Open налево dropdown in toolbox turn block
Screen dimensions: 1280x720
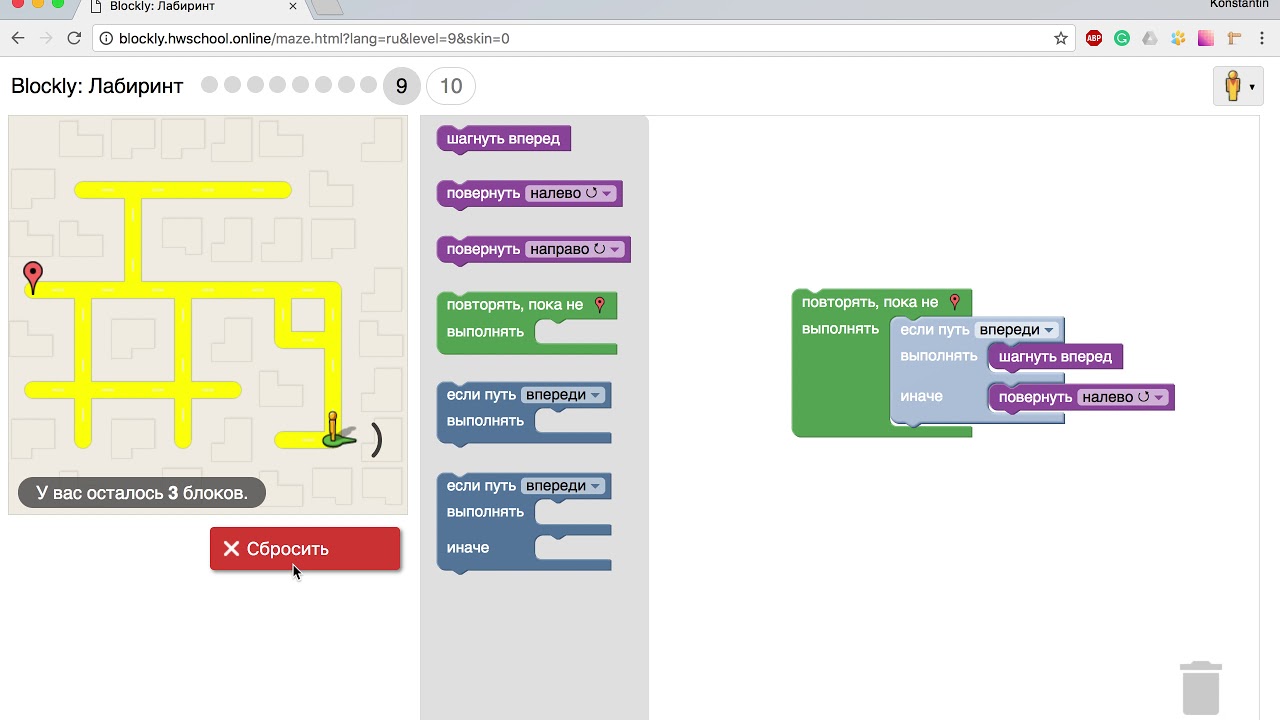(x=570, y=193)
